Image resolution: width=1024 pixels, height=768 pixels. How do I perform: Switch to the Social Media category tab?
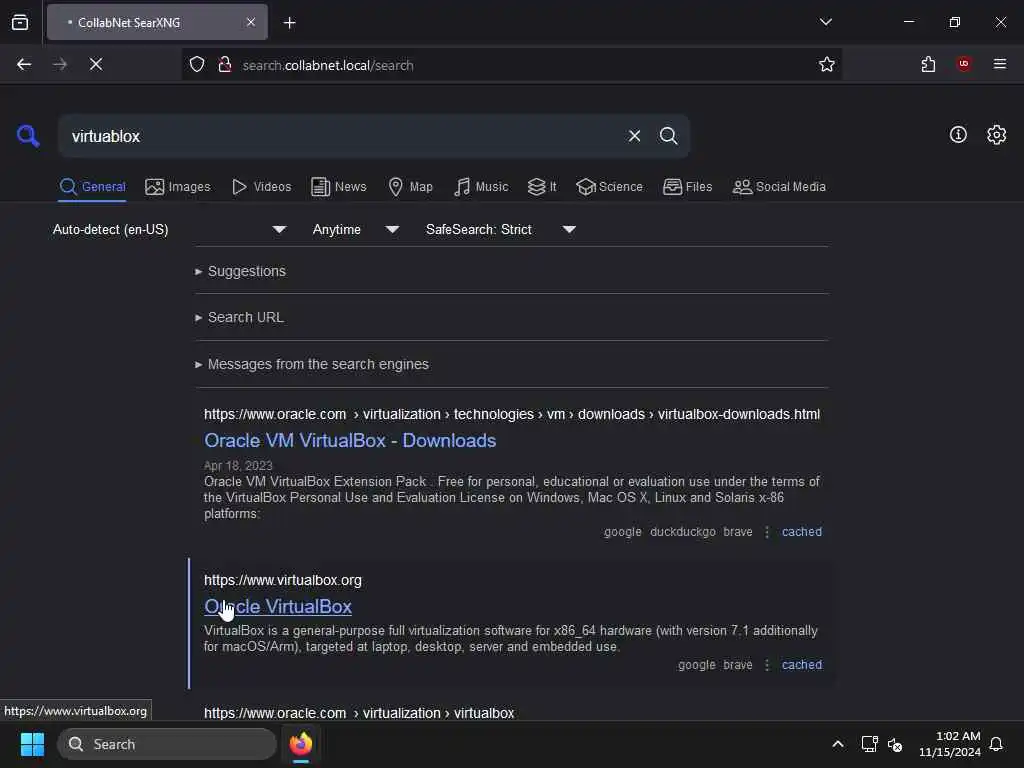click(x=779, y=187)
